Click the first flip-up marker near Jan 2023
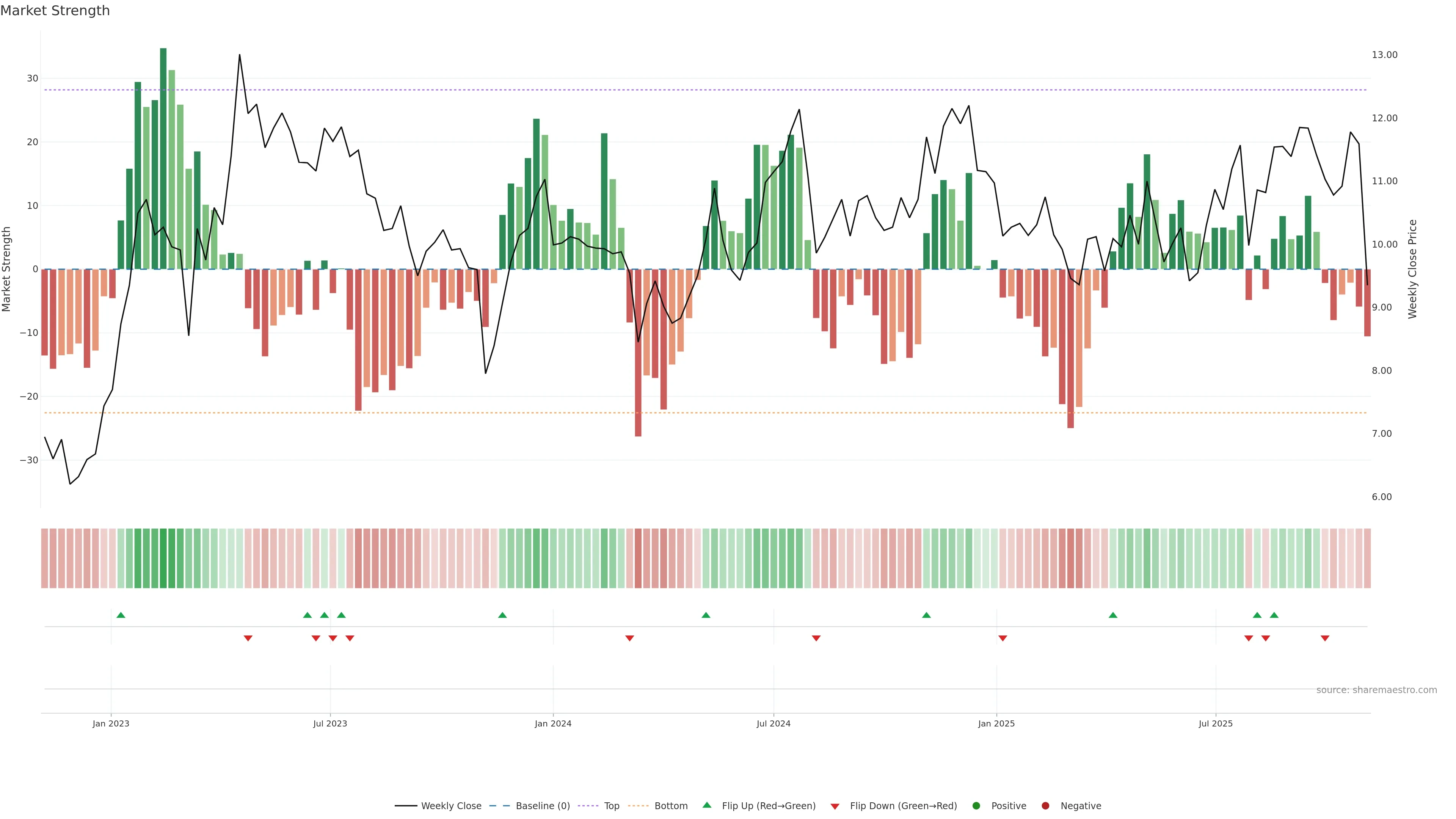This screenshot has height=819, width=1456. (x=121, y=615)
